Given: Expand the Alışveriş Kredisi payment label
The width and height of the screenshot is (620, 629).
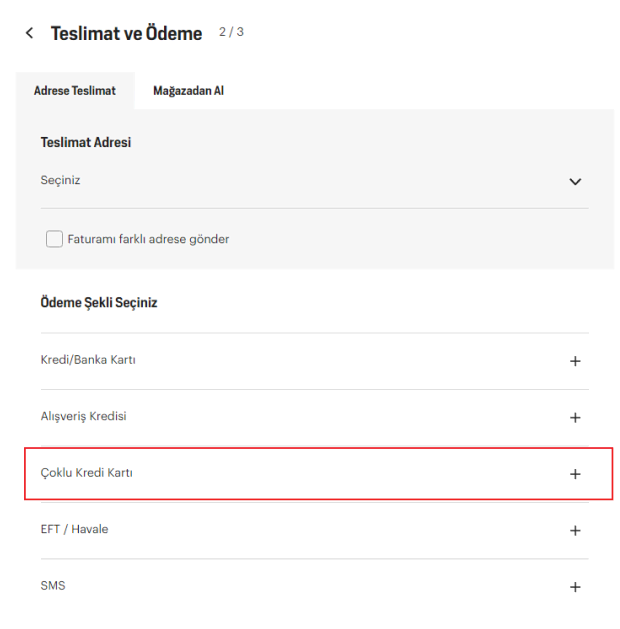Looking at the screenshot, I should [x=84, y=416].
